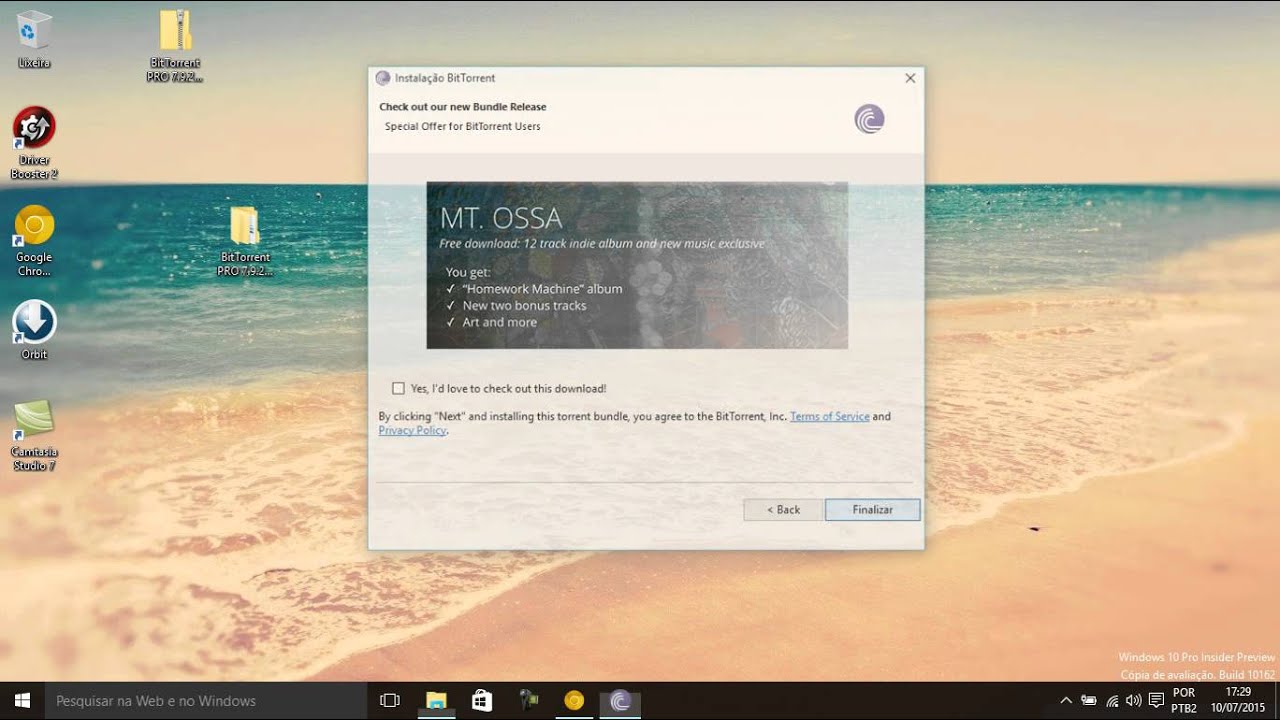The width and height of the screenshot is (1280, 720).
Task: Select the Driver Booster 2 desktop icon
Action: coord(34,143)
